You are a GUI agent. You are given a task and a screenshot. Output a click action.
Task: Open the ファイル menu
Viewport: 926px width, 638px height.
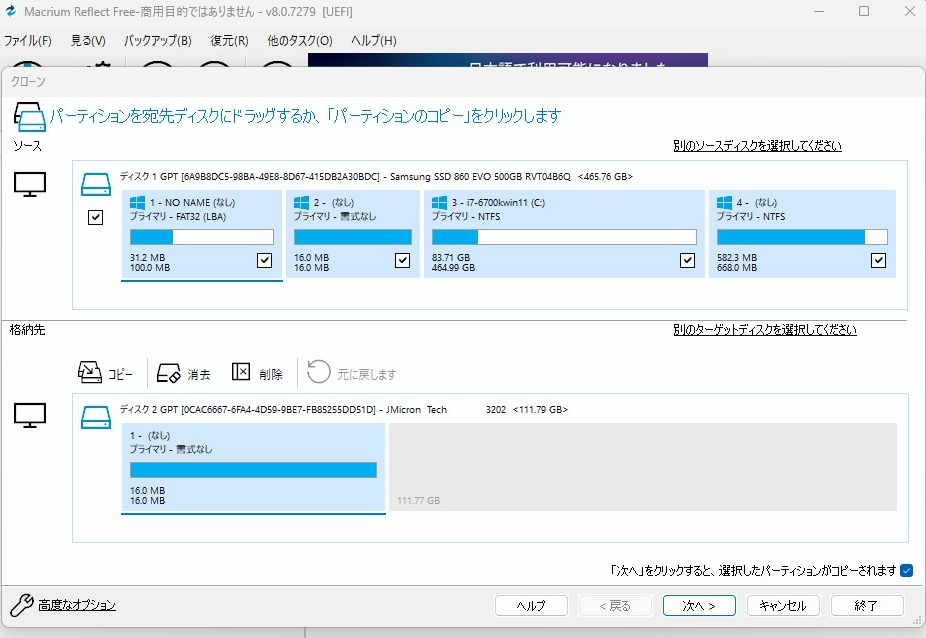27,41
